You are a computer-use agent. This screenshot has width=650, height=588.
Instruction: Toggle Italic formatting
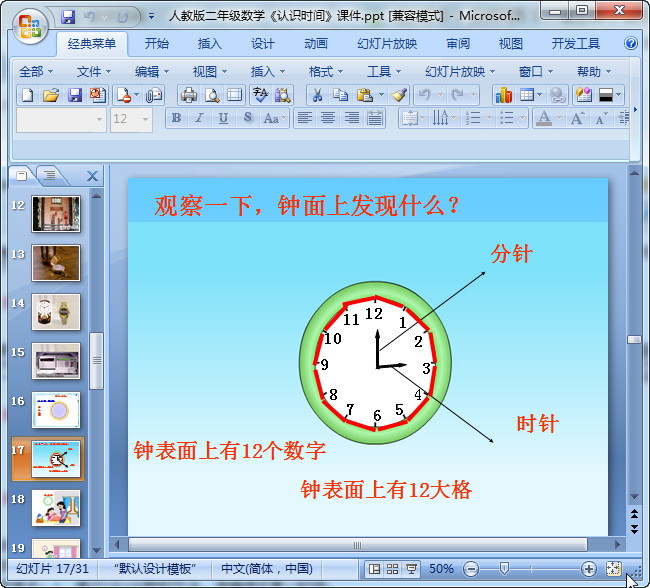(199, 118)
